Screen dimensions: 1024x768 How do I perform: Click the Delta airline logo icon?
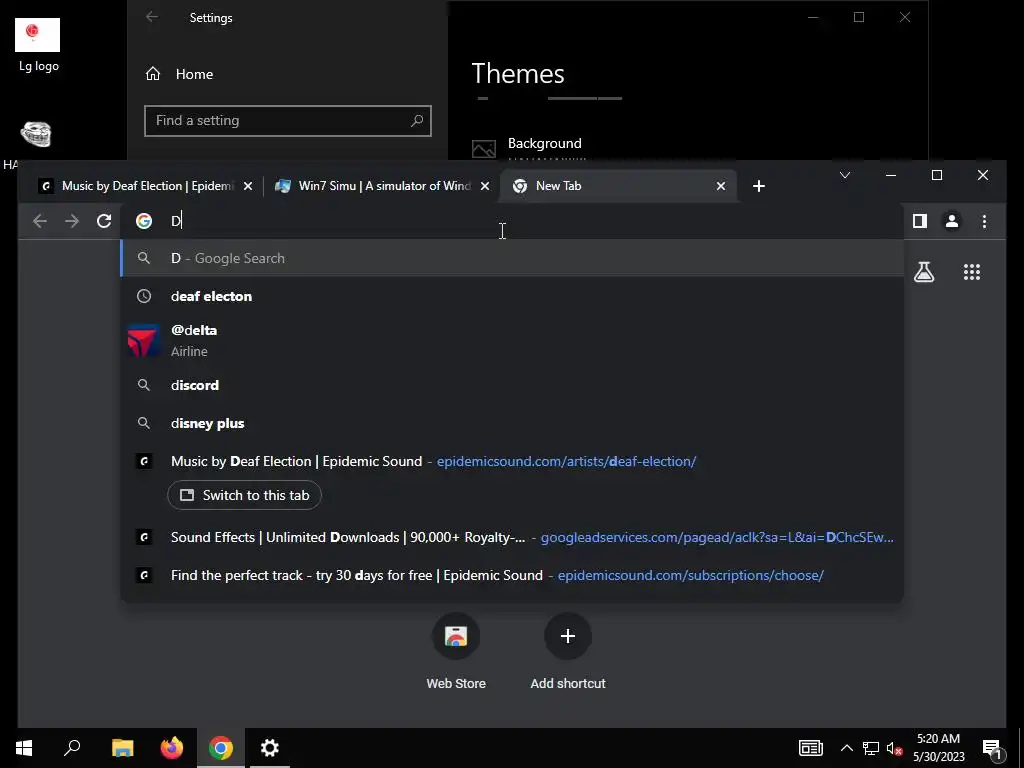(143, 340)
